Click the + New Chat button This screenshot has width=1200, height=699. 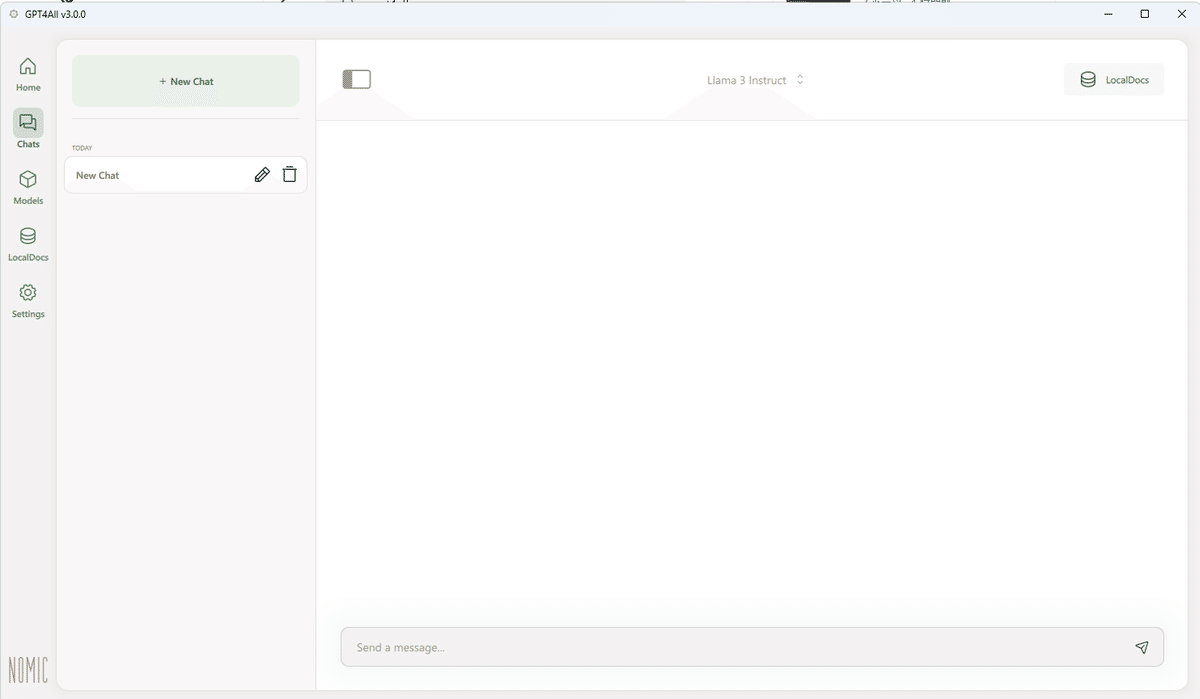(x=186, y=81)
